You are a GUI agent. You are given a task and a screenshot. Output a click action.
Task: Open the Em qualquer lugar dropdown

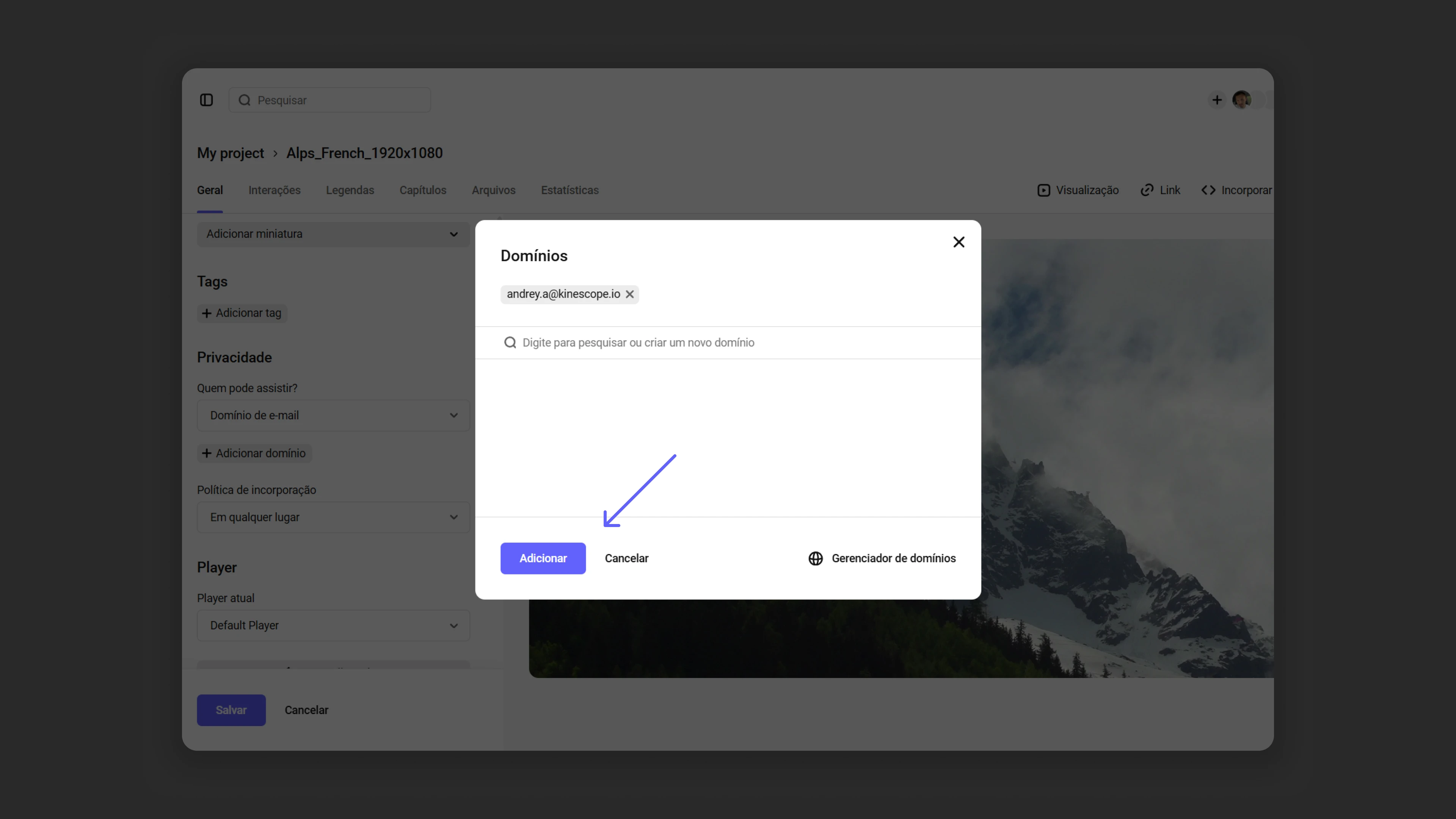333,517
